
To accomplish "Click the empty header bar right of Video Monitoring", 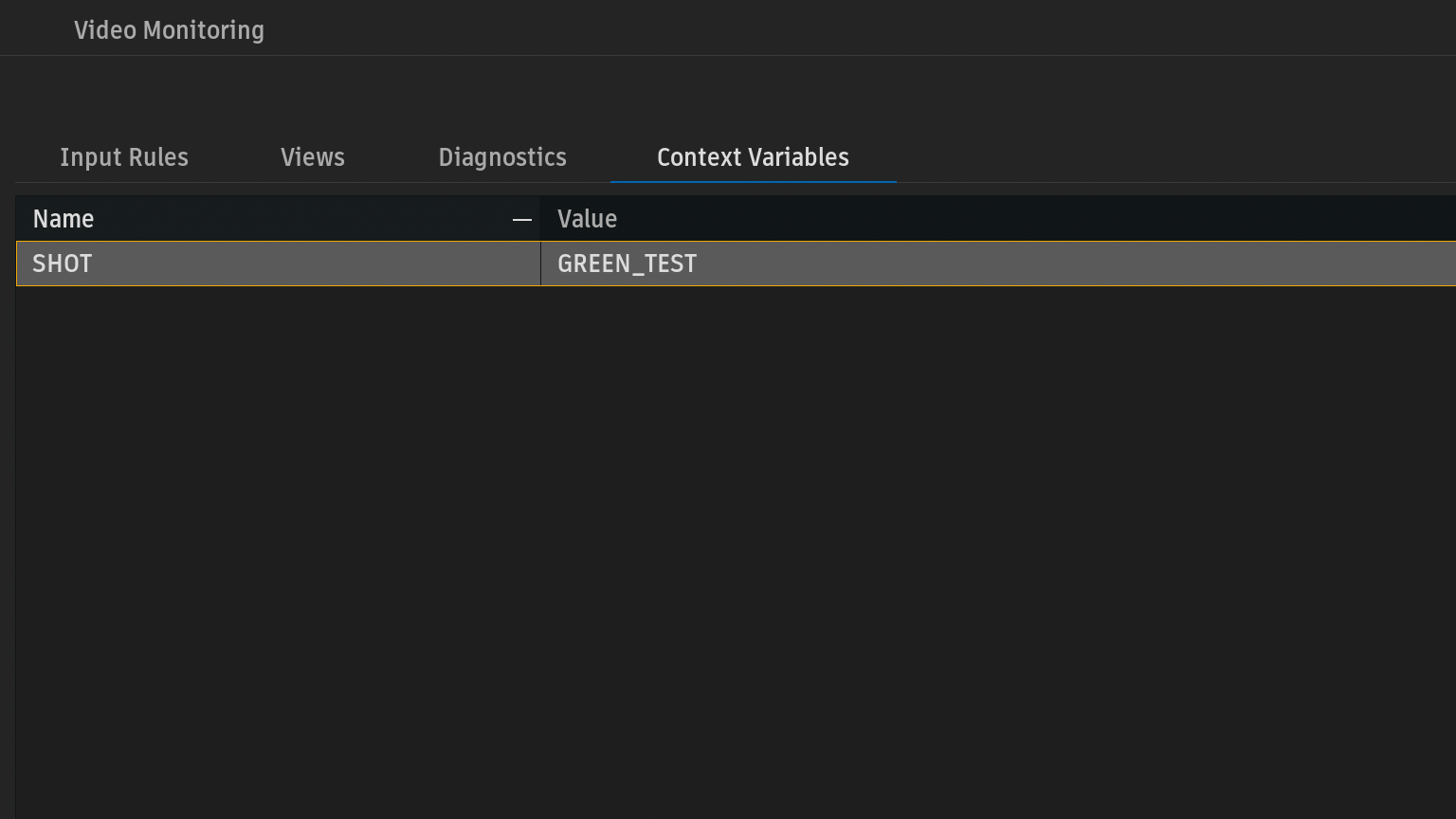I will [x=853, y=30].
